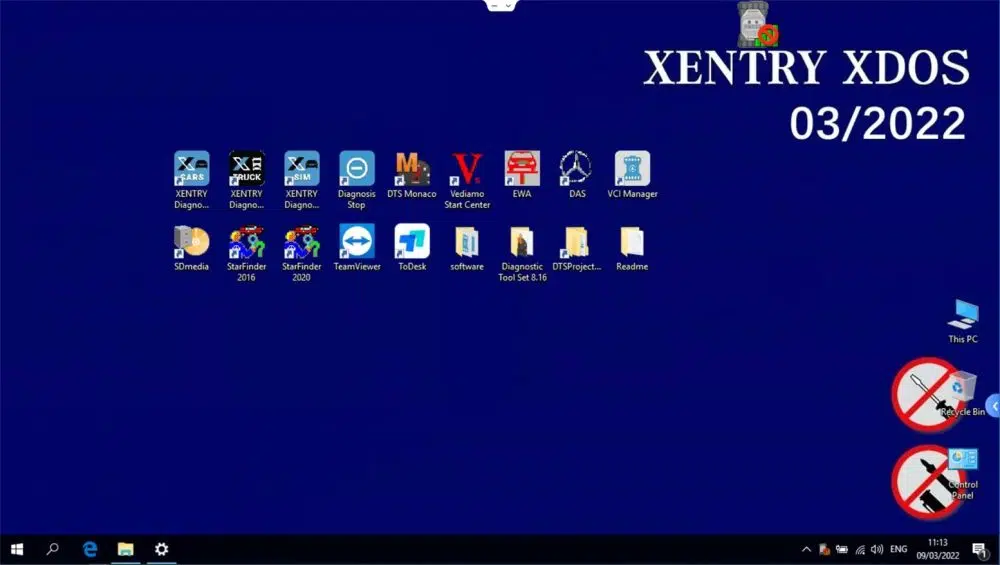Expand the remote session toolbar tab at top
The height and width of the screenshot is (565, 1000).
point(501,5)
